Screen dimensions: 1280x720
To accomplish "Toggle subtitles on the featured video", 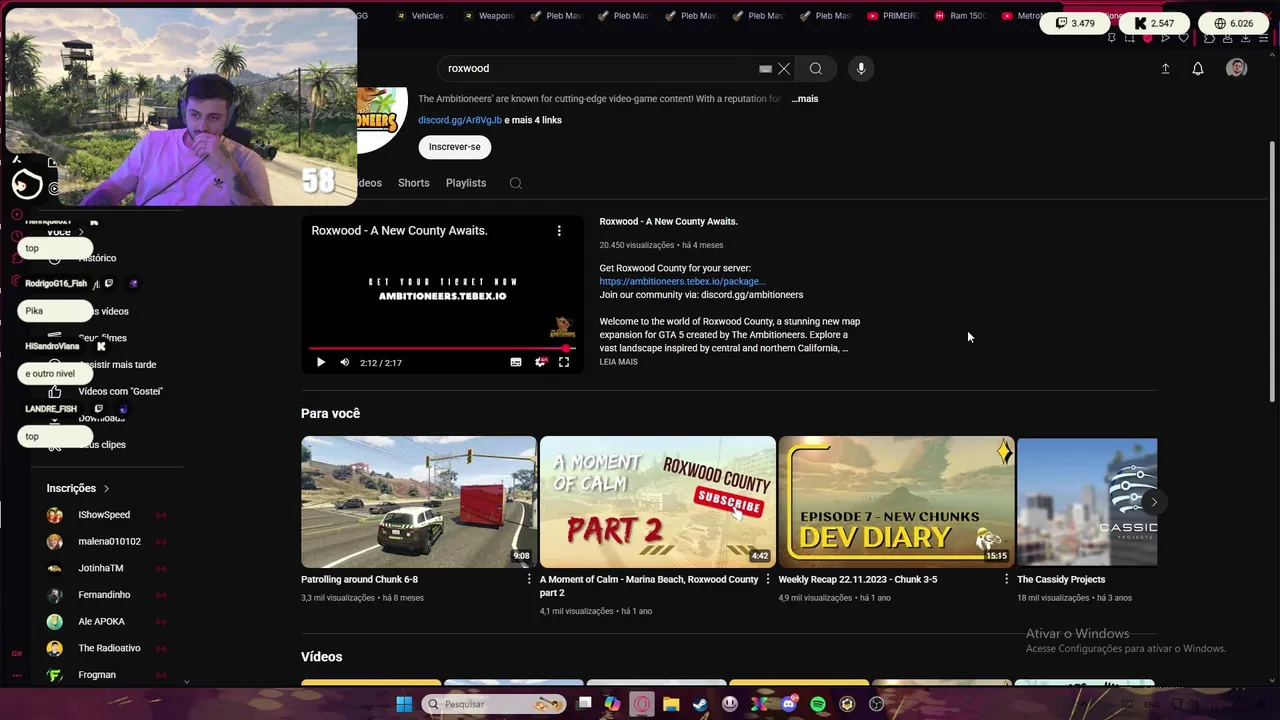I will [516, 362].
